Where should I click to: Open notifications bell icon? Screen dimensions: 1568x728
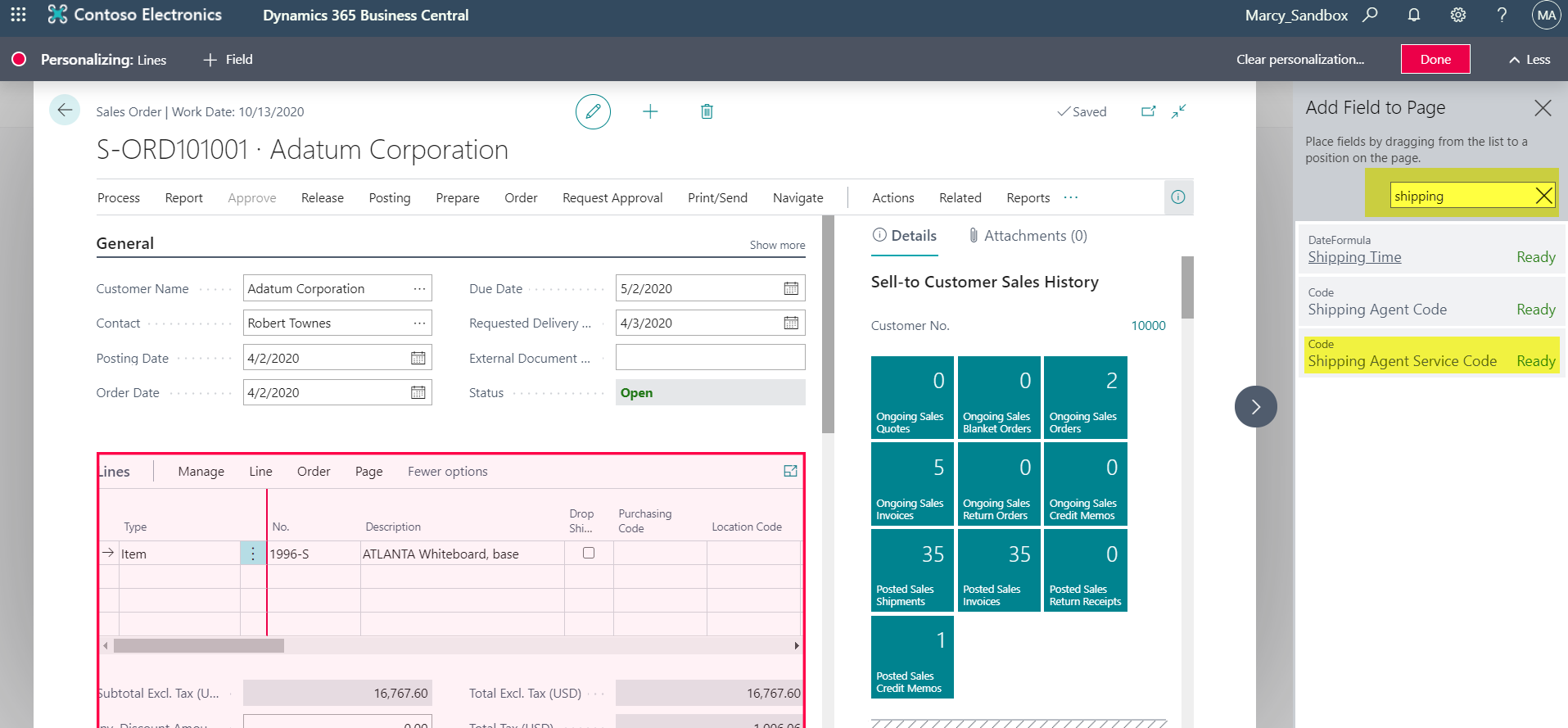point(1414,15)
